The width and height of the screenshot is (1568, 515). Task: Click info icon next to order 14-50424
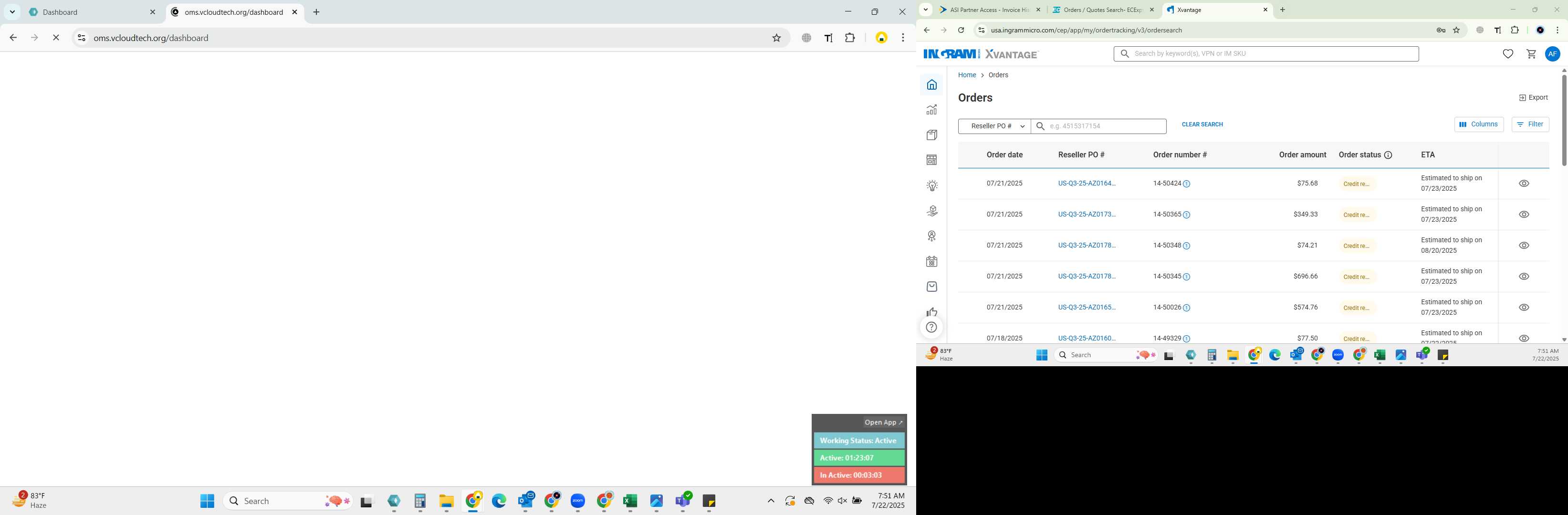coord(1186,184)
